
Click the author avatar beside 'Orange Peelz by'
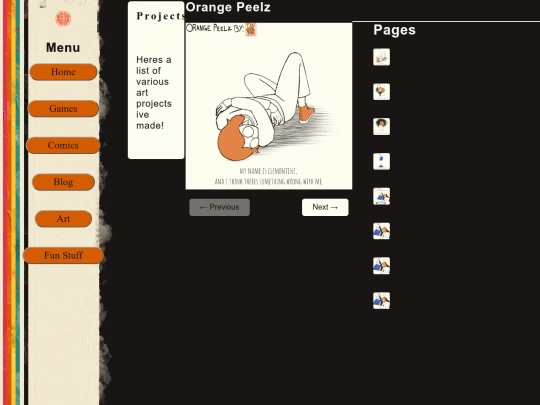pos(251,30)
